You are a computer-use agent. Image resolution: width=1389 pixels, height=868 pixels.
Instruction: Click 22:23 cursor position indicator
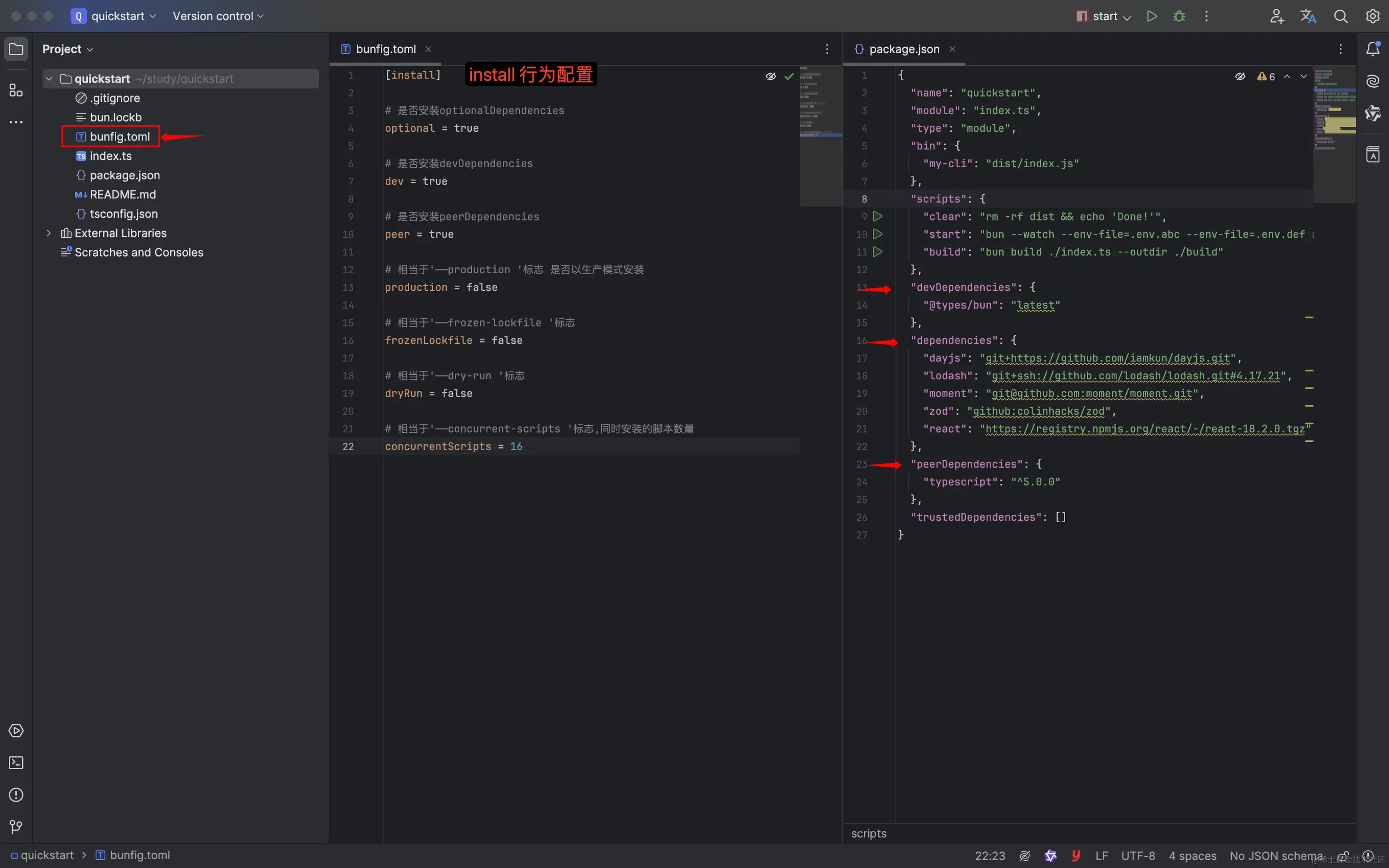point(989,855)
